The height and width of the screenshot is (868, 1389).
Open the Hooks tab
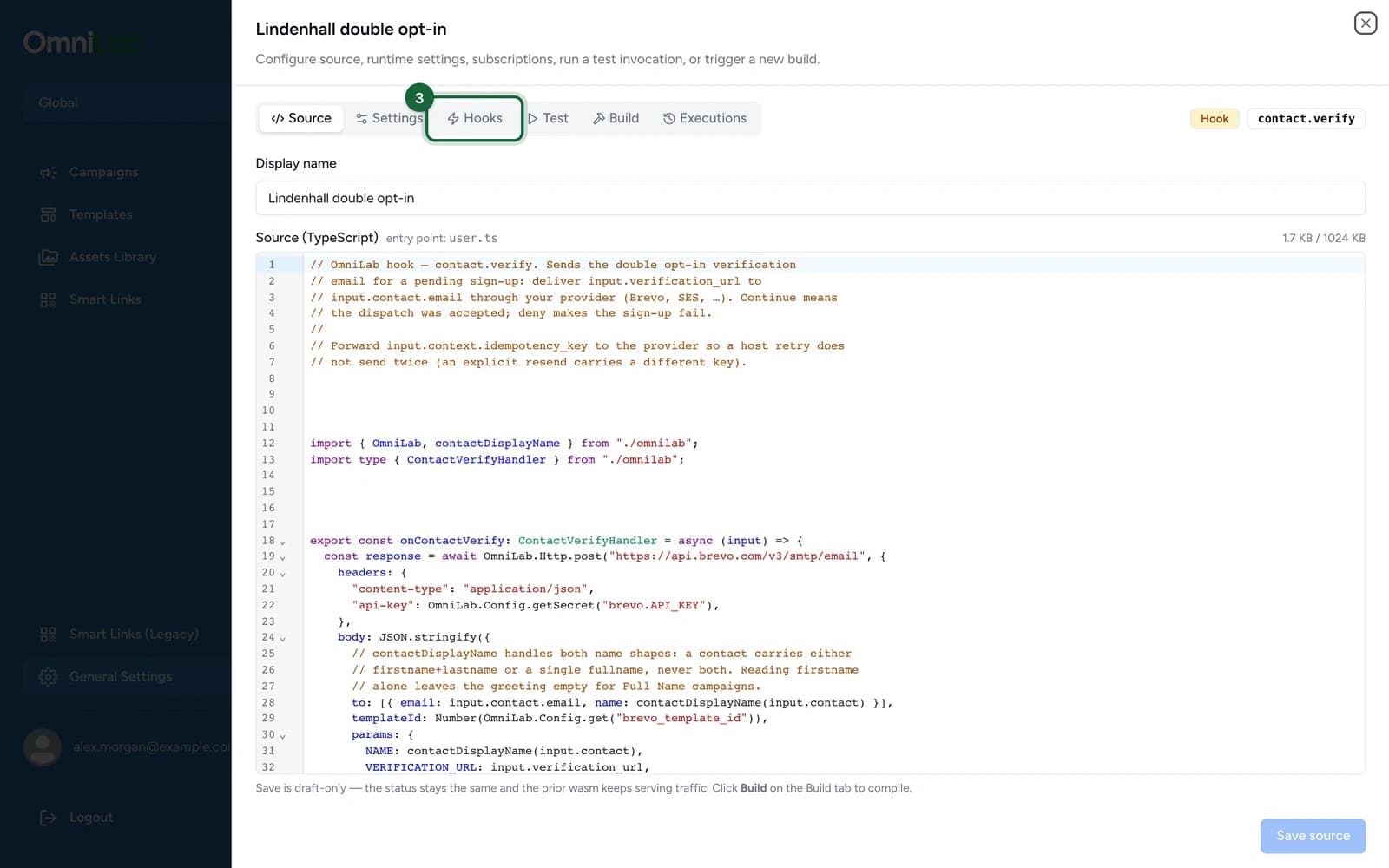(x=475, y=118)
